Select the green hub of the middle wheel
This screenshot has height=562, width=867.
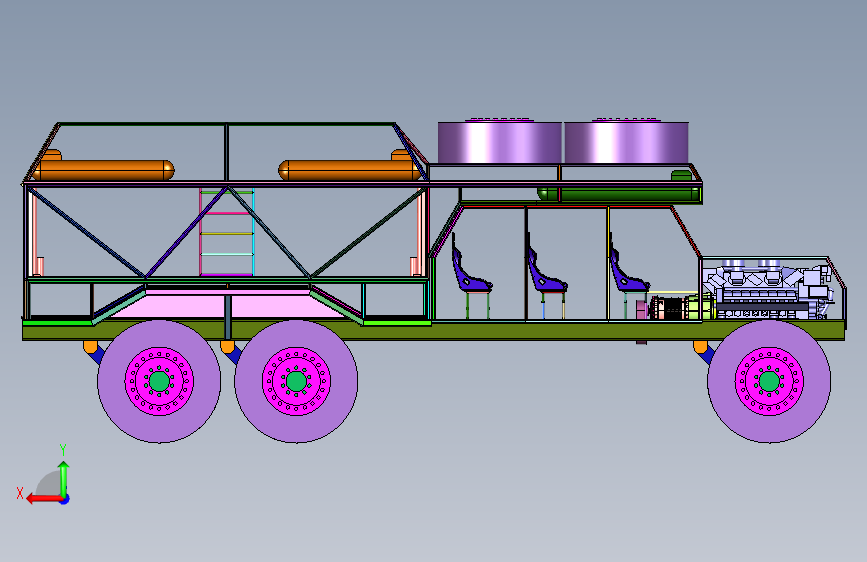[x=296, y=381]
